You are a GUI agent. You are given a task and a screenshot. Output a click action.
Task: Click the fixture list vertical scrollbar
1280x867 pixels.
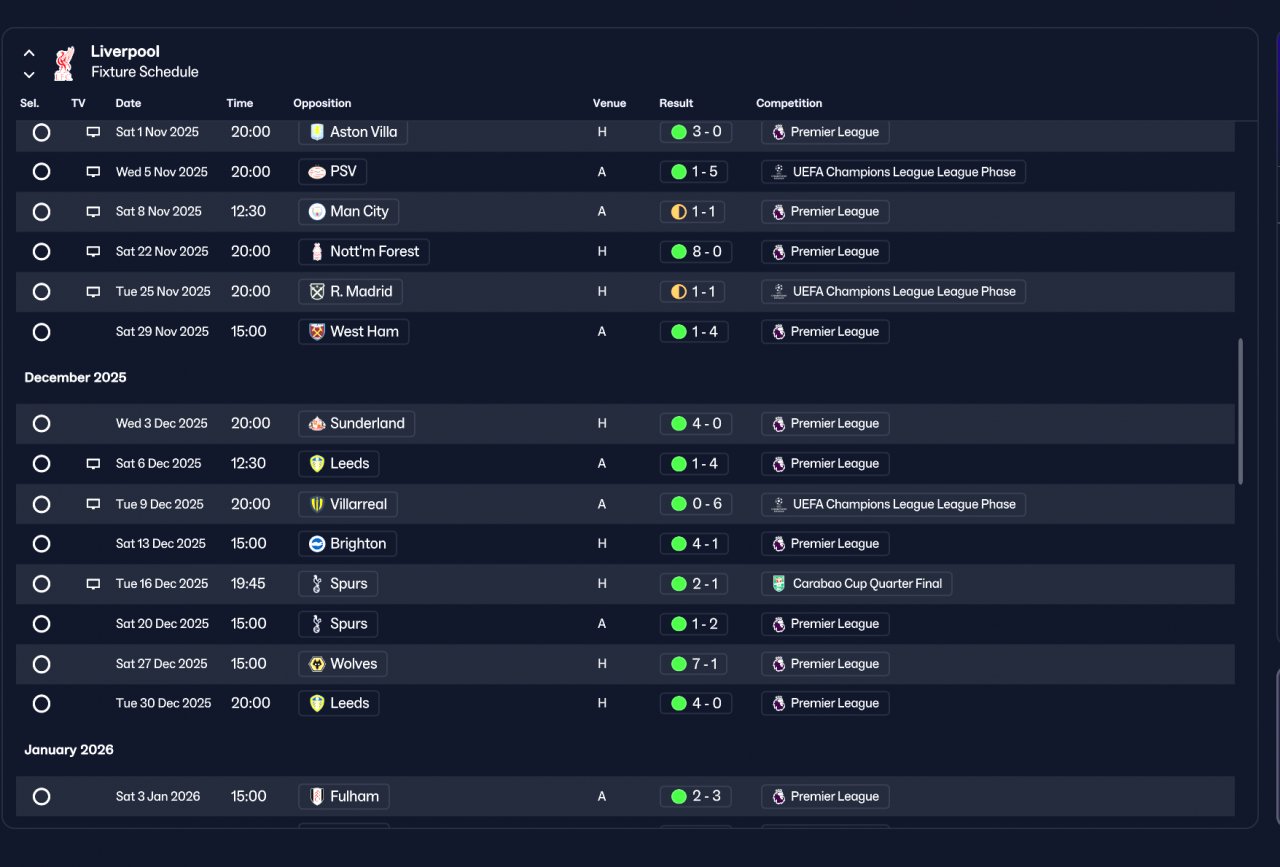point(1241,411)
